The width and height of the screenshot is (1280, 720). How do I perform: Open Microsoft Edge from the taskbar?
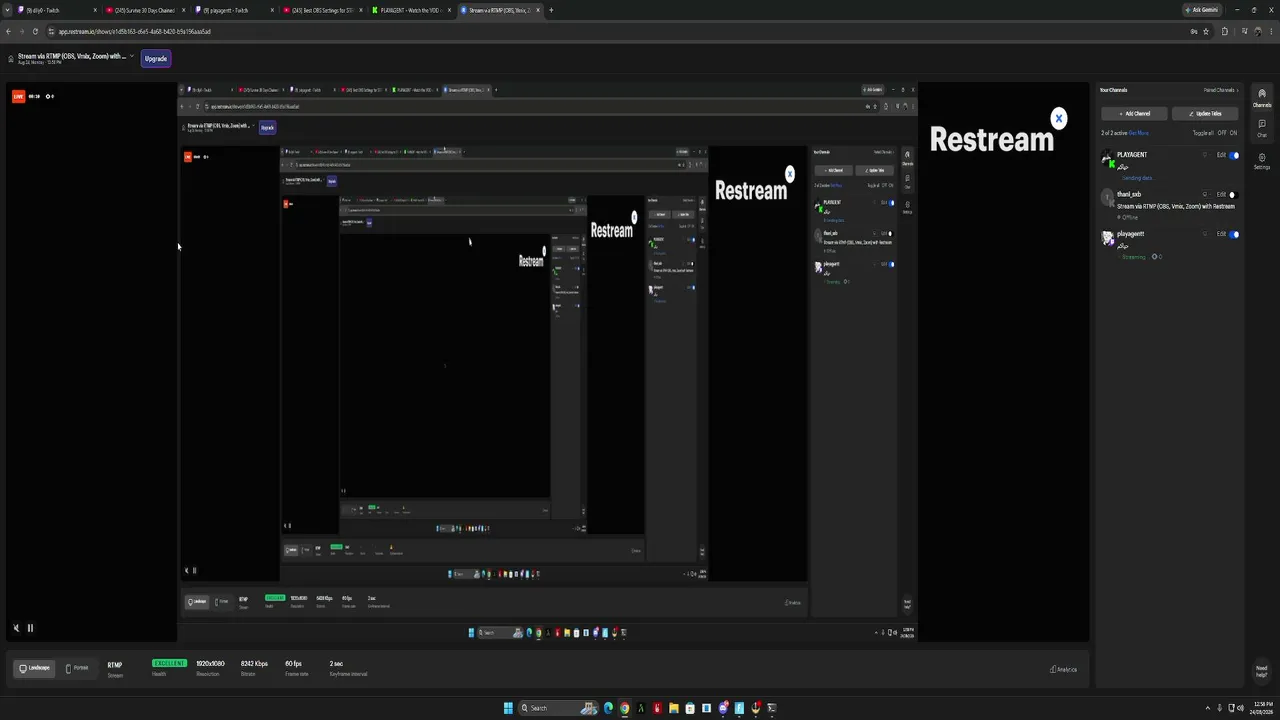[x=608, y=708]
